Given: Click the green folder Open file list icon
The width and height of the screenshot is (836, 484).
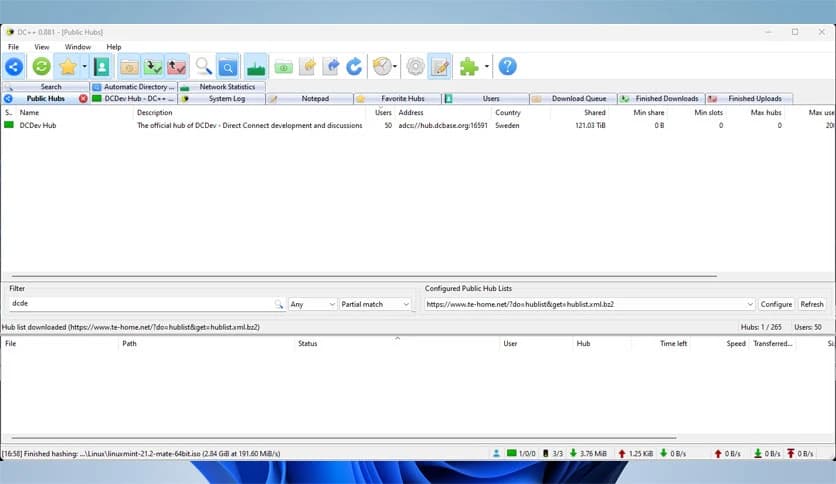Looking at the screenshot, I should (x=284, y=67).
